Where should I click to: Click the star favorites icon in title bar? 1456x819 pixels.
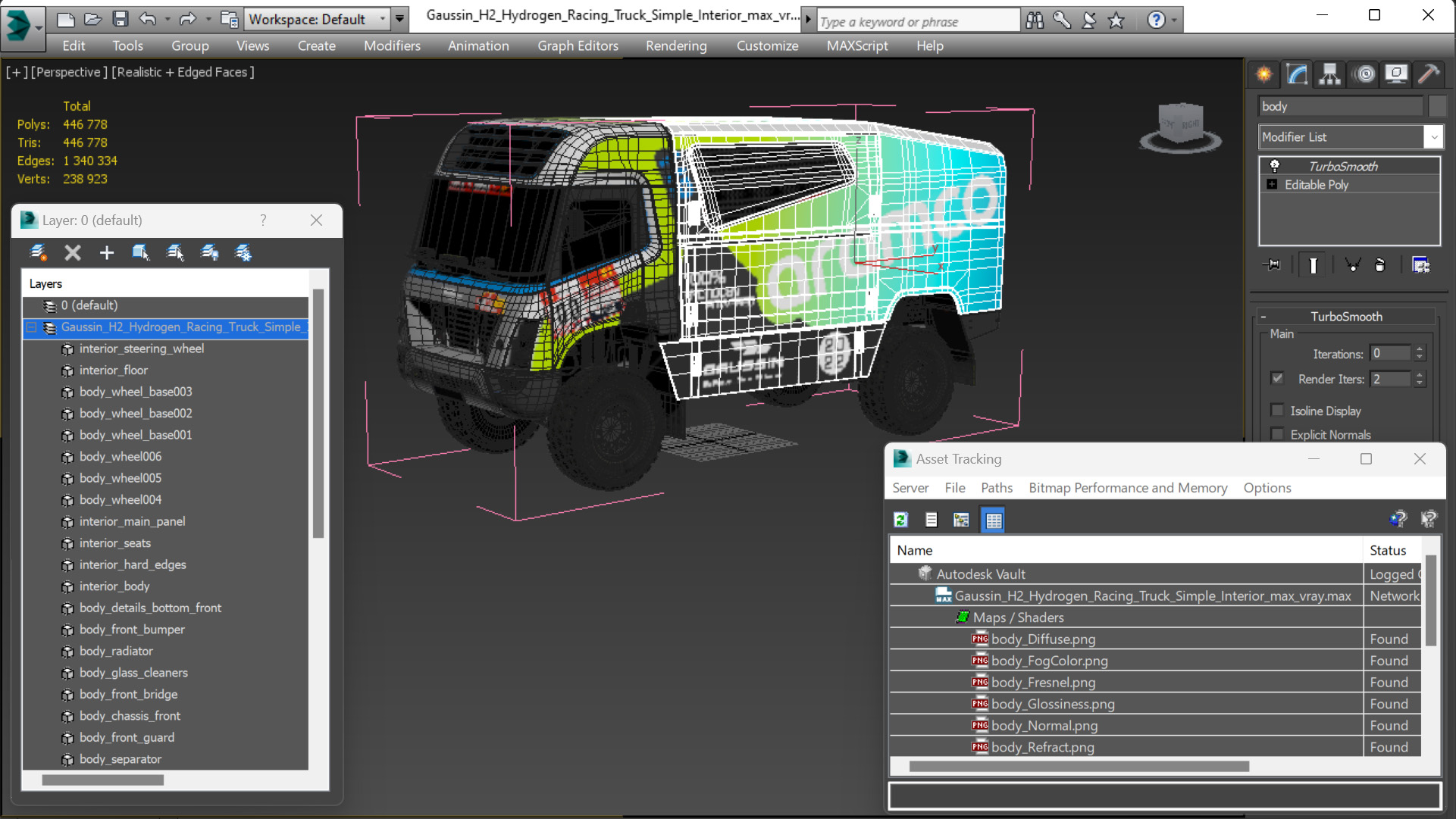click(1116, 20)
